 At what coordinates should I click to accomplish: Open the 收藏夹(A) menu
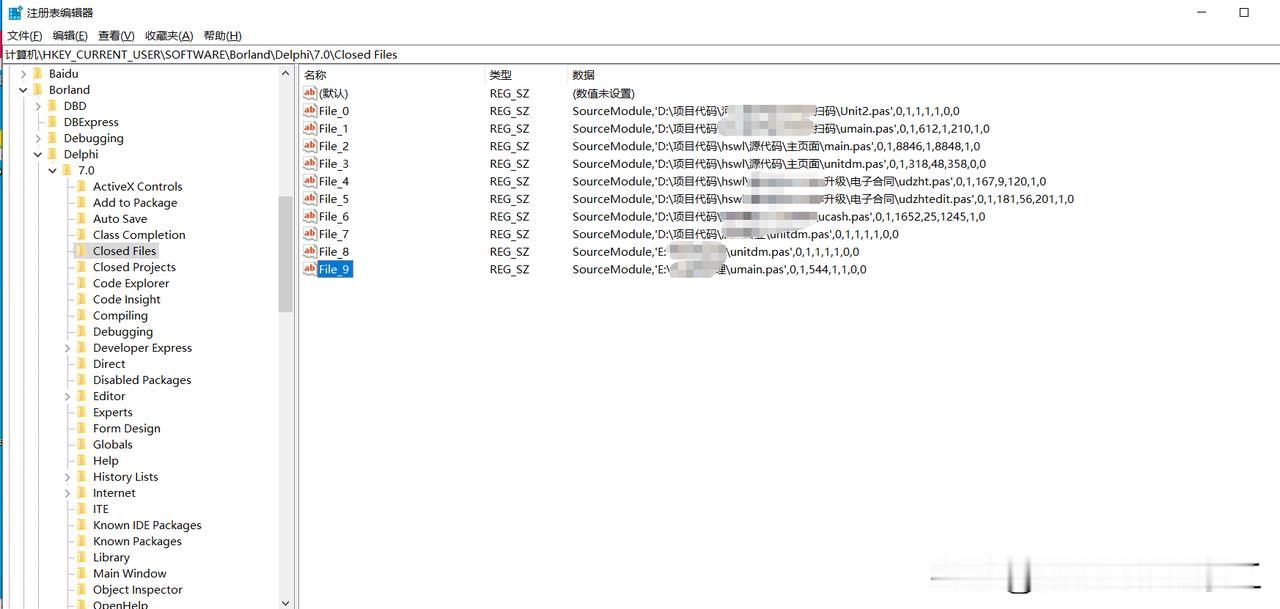point(169,35)
